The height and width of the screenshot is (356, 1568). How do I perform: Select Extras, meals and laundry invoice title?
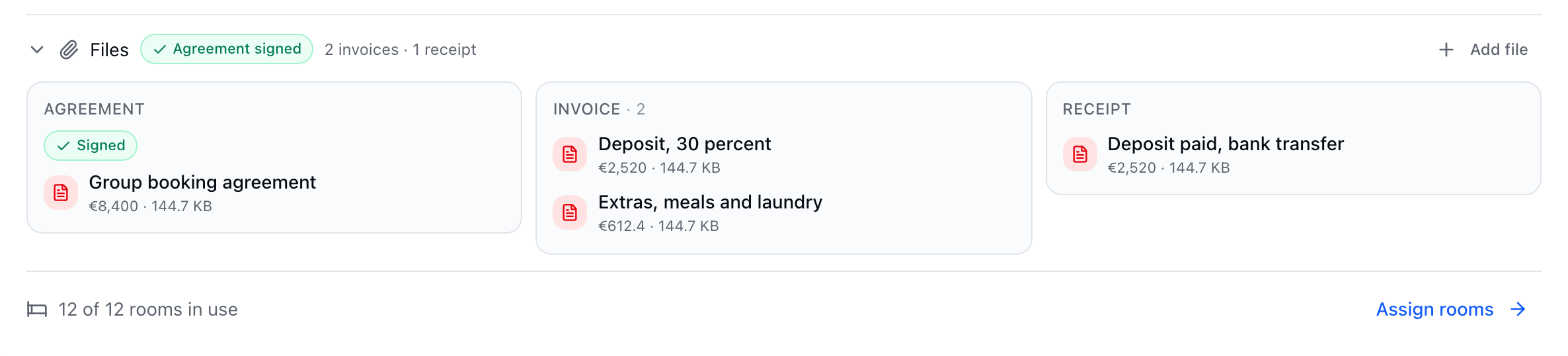coord(710,202)
